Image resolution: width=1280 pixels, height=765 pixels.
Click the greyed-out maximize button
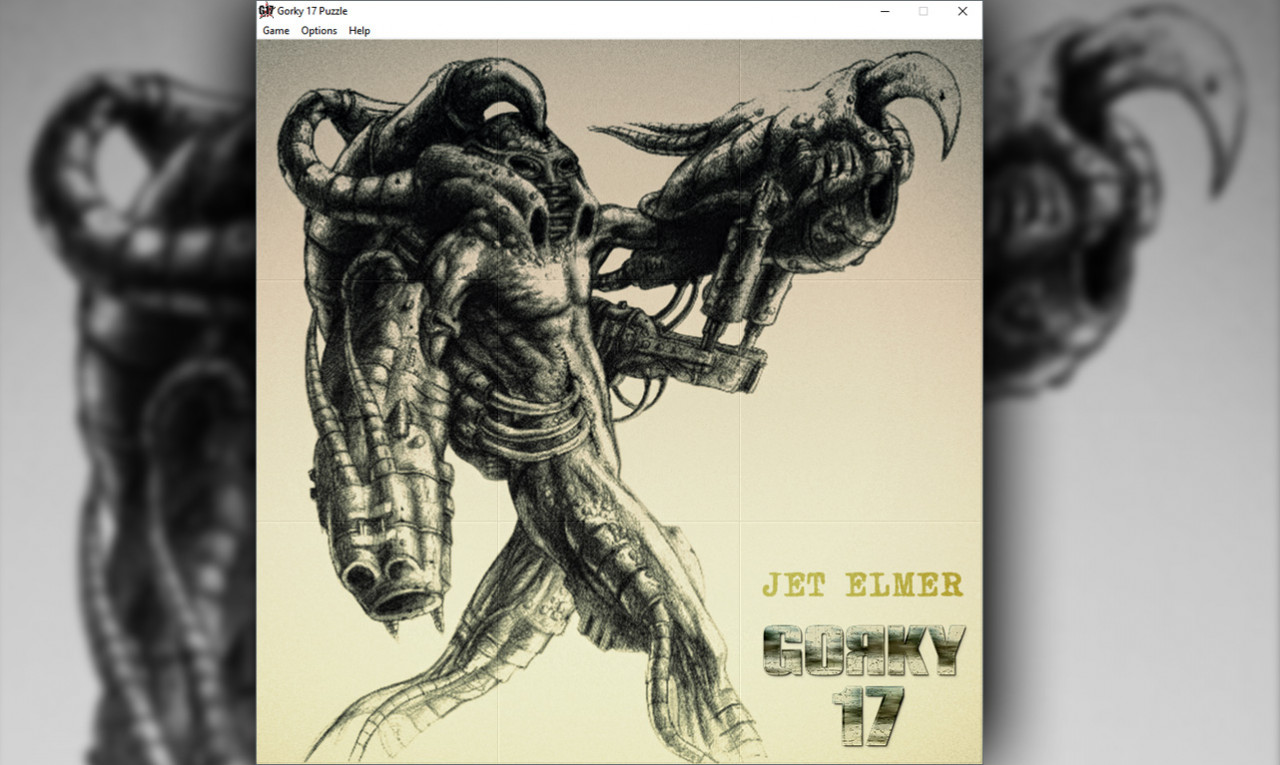[923, 11]
